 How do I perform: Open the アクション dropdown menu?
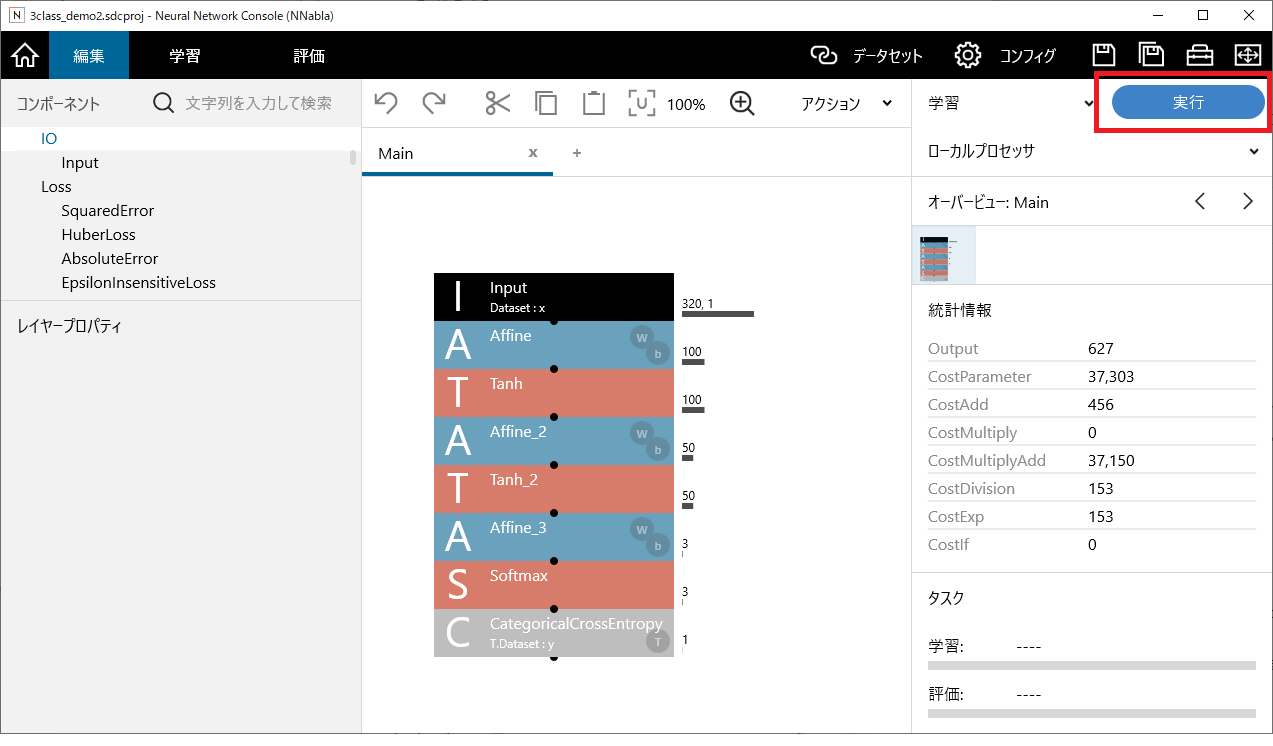(x=845, y=104)
